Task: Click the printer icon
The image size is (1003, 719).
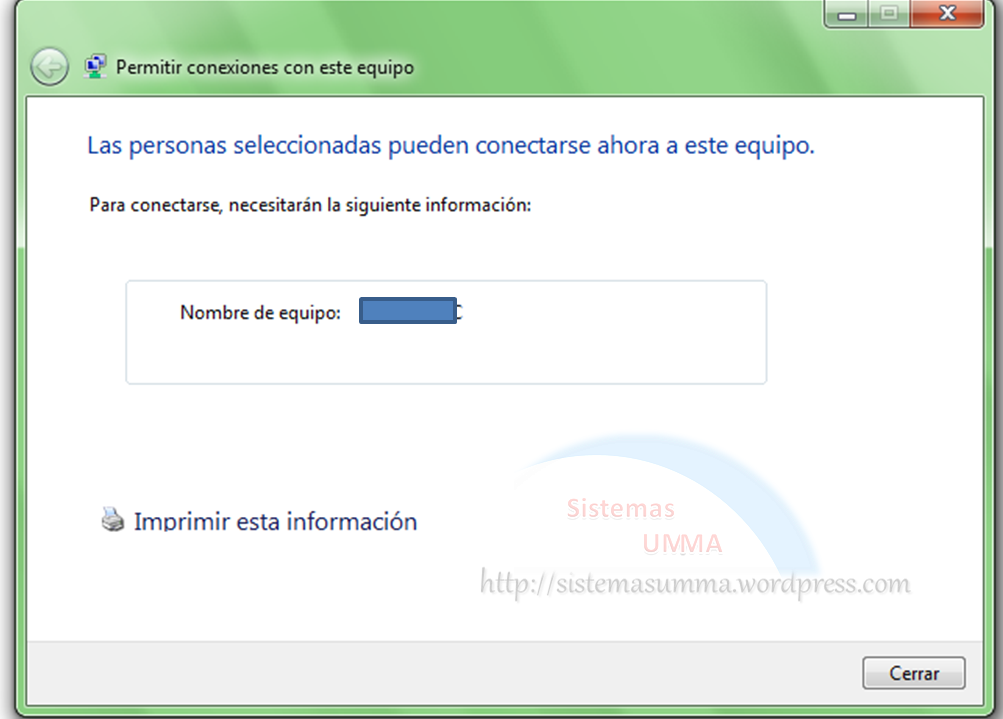Action: pyautogui.click(x=113, y=520)
